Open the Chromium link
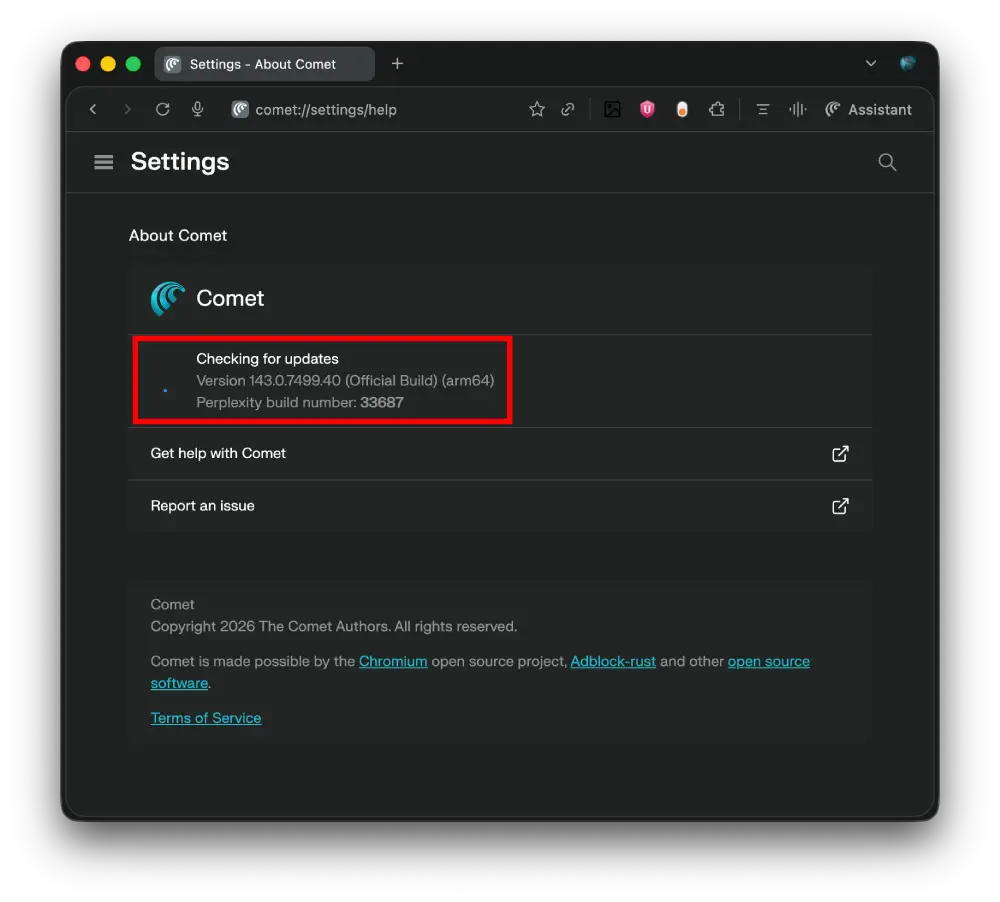 pyautogui.click(x=393, y=662)
